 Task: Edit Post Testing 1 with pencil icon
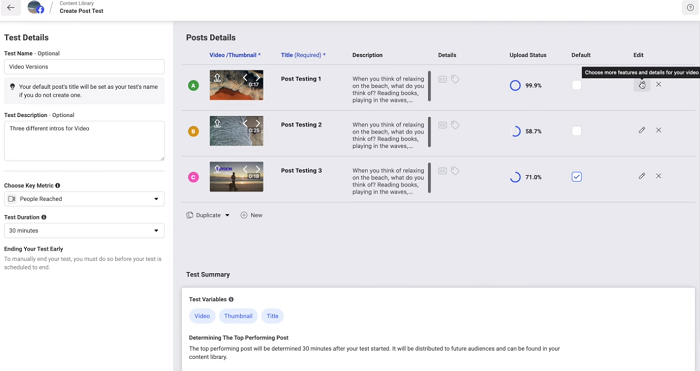coord(642,85)
